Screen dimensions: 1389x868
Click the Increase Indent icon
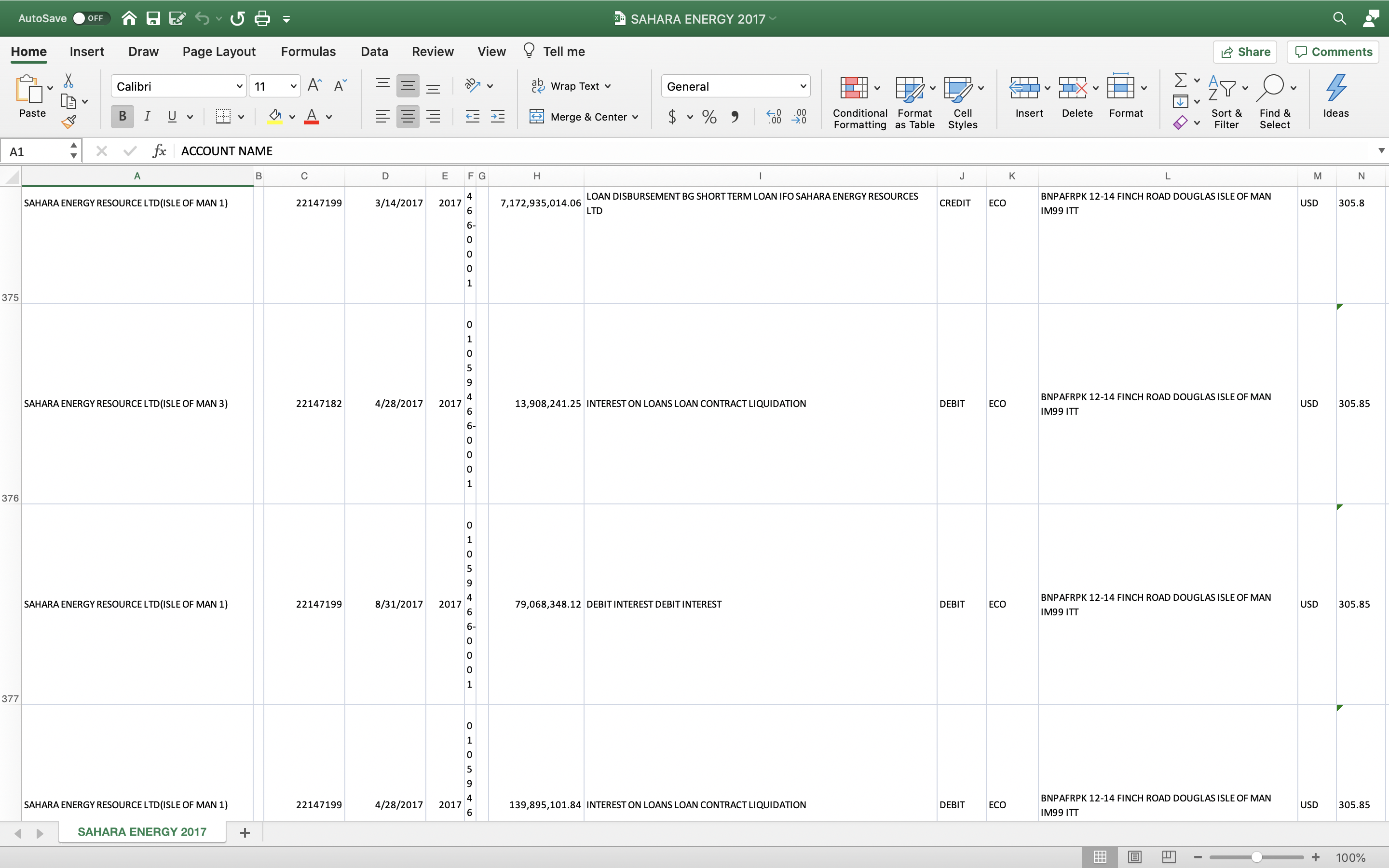pos(498,117)
